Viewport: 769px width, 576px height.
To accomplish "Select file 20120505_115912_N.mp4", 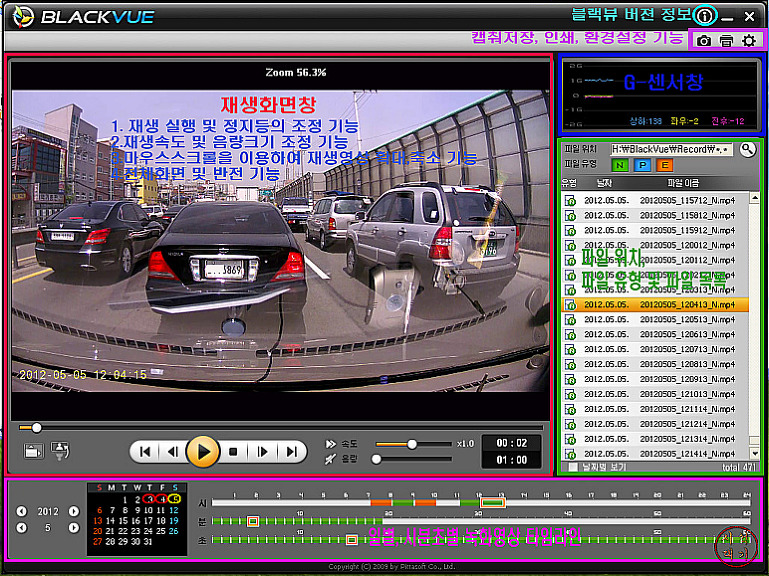I will click(655, 230).
